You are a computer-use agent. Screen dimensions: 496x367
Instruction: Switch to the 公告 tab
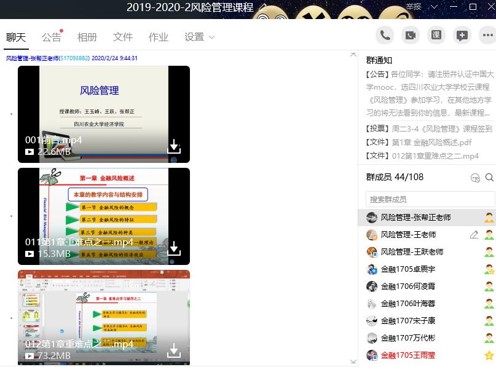[x=52, y=37]
